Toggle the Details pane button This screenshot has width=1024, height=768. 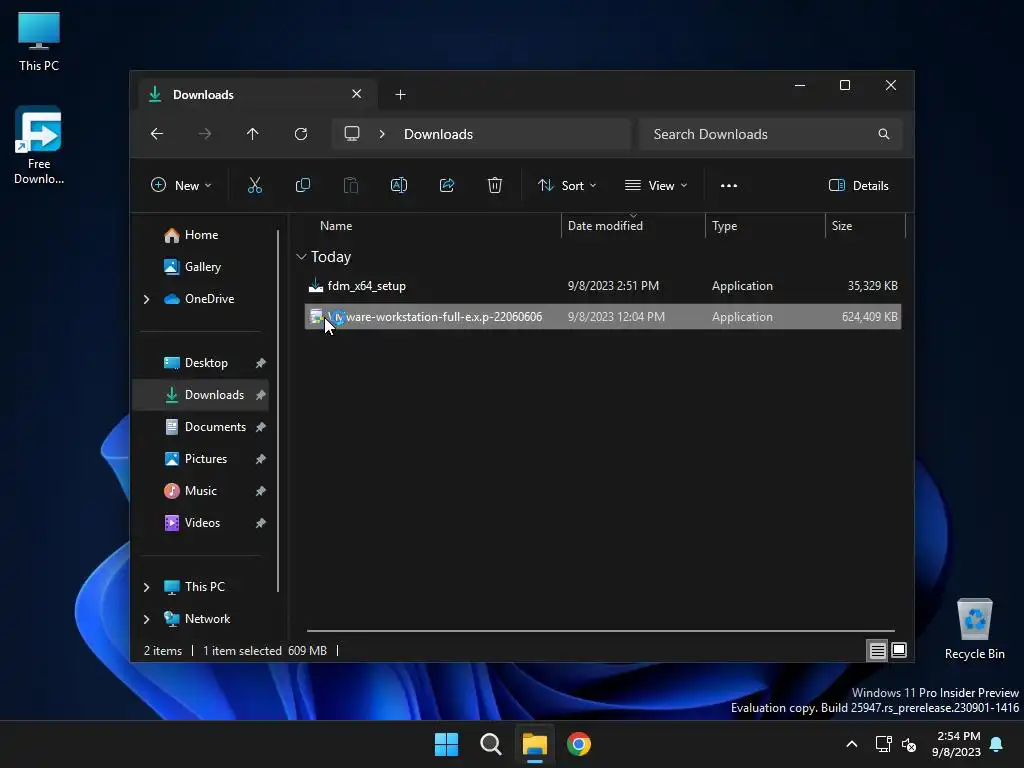859,185
